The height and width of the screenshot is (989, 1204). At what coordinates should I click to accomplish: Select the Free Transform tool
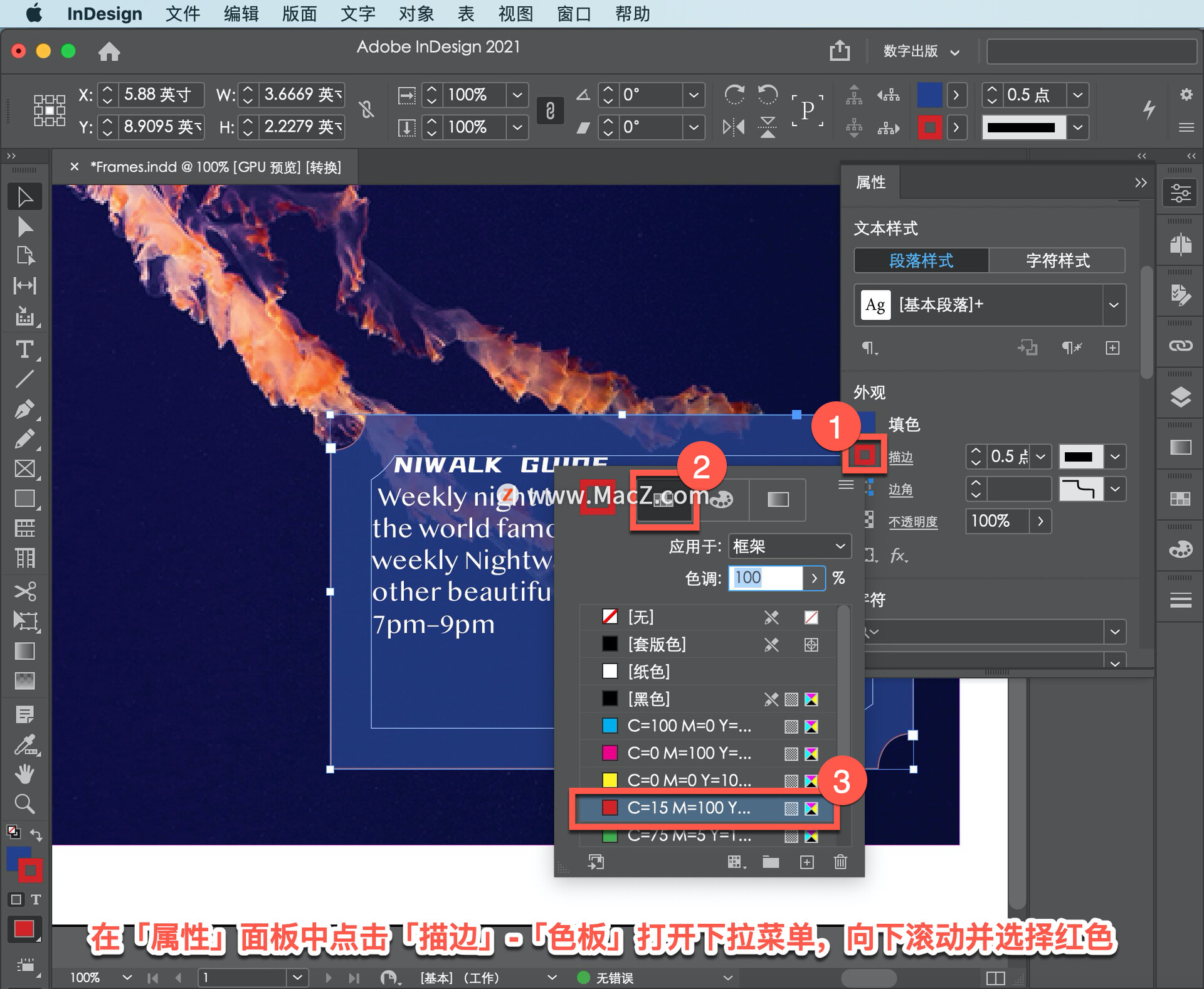click(x=24, y=621)
